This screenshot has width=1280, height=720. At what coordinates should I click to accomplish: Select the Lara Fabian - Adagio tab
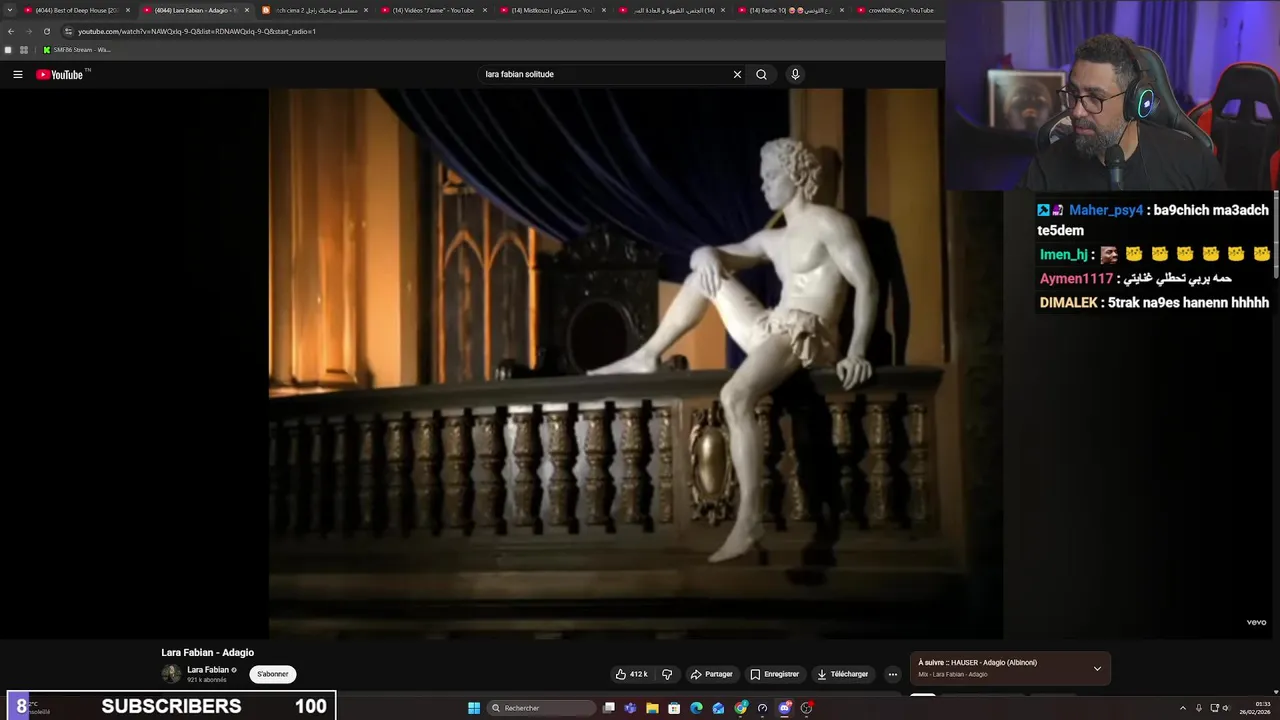[x=196, y=10]
